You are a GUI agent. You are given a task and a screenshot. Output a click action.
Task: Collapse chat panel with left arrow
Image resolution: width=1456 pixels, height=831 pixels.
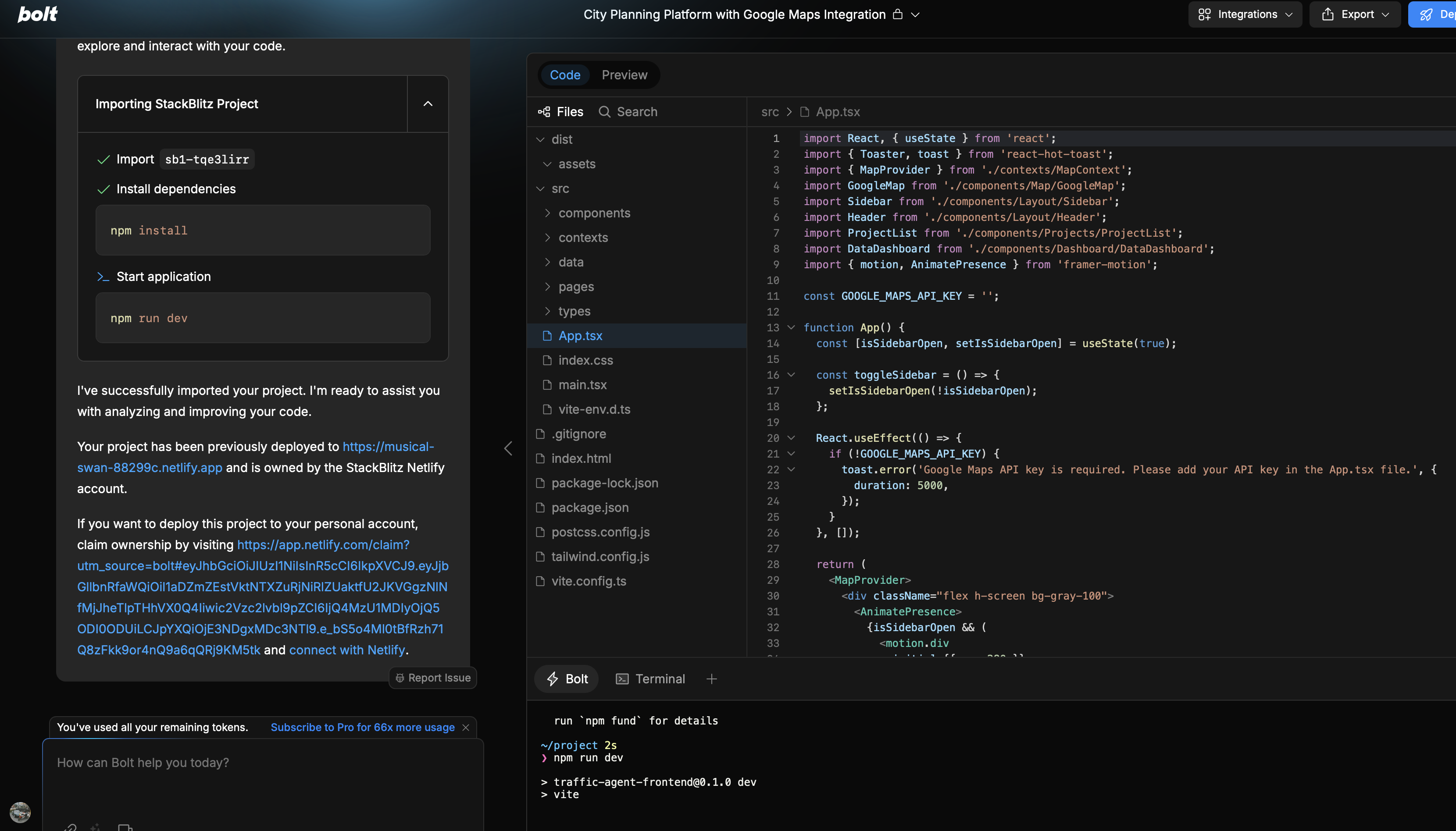click(x=507, y=448)
